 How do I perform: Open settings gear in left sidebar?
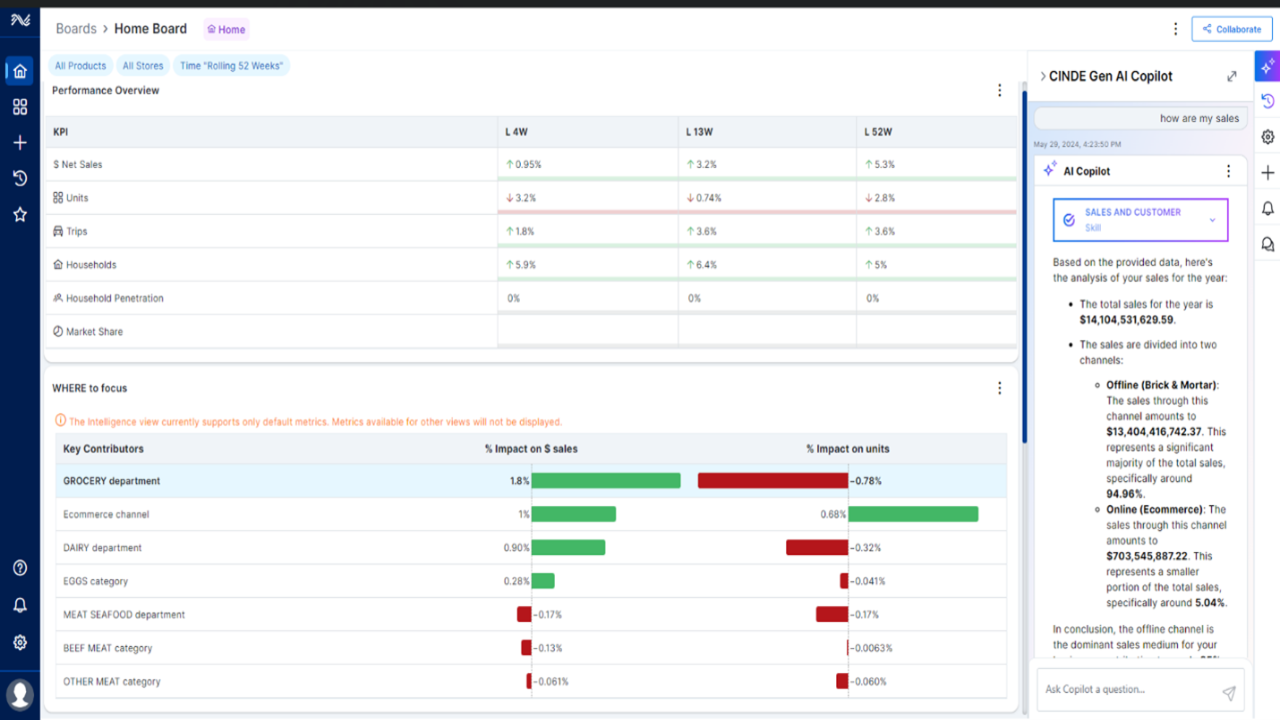click(20, 642)
